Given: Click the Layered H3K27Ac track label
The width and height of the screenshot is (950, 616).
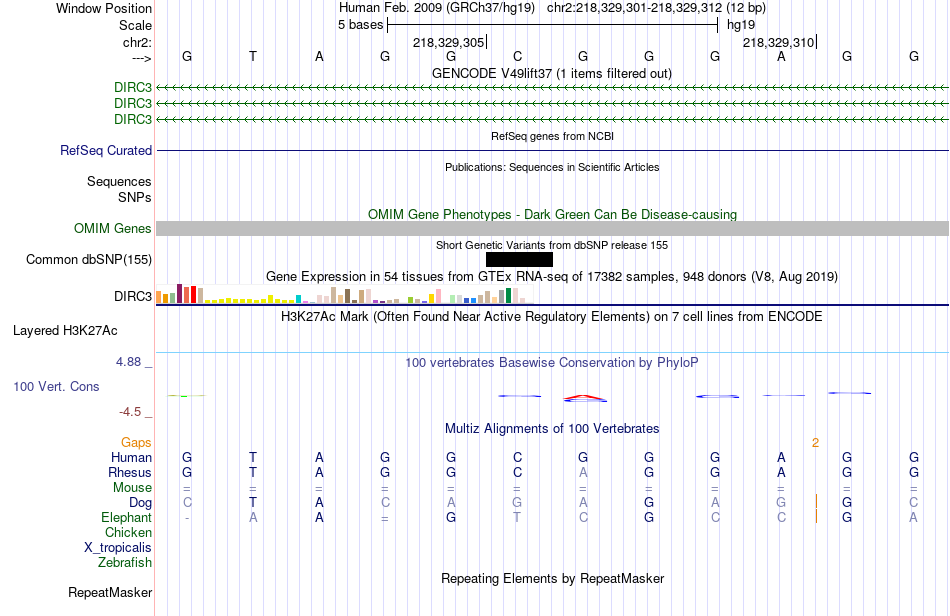Looking at the screenshot, I should click(65, 331).
